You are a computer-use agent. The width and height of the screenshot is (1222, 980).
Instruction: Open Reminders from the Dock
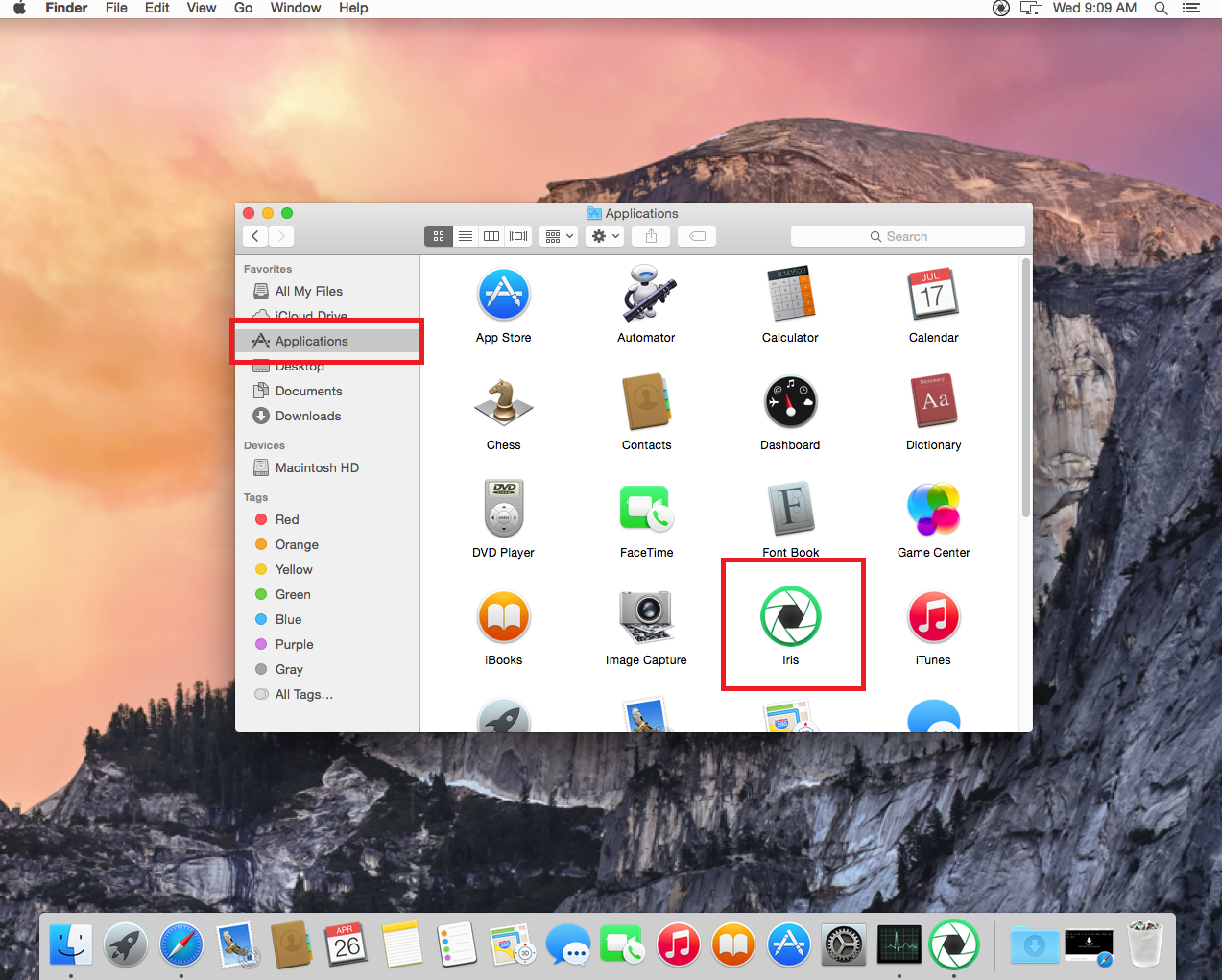(x=457, y=945)
